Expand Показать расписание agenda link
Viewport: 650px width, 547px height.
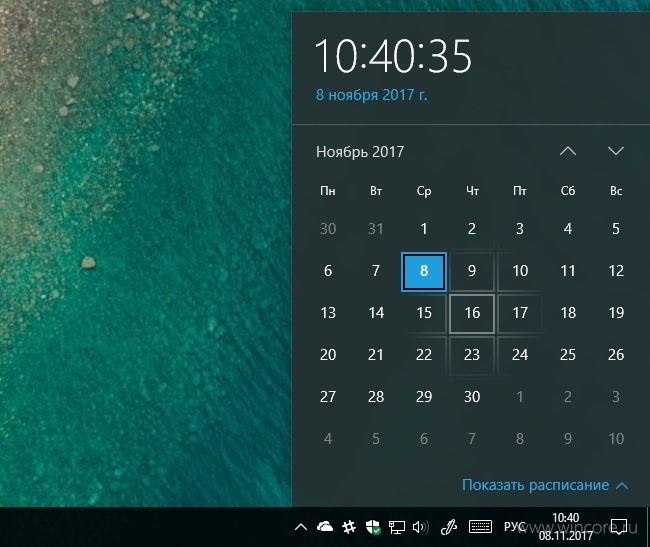coord(545,485)
